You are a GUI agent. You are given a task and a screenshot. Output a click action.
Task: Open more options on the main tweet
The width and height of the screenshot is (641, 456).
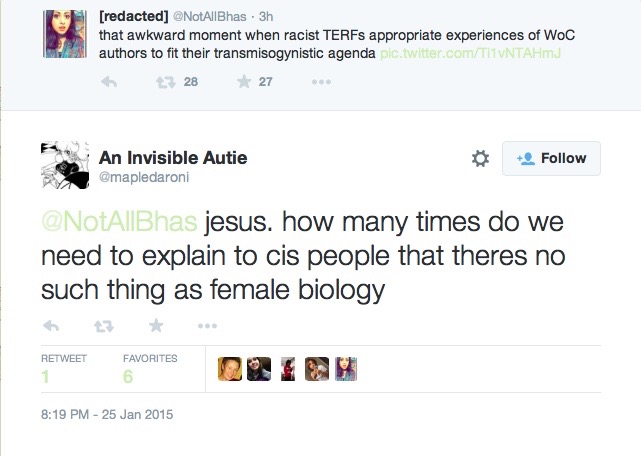coord(208,325)
